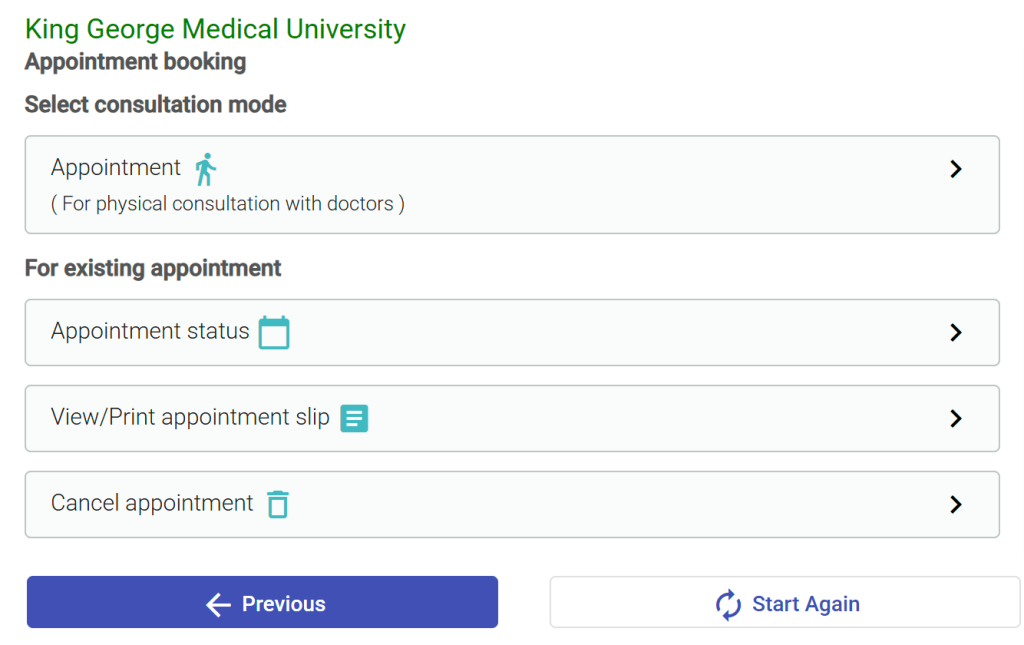The width and height of the screenshot is (1024, 645).
Task: Open Appointment status via its right chevron
Action: [955, 332]
